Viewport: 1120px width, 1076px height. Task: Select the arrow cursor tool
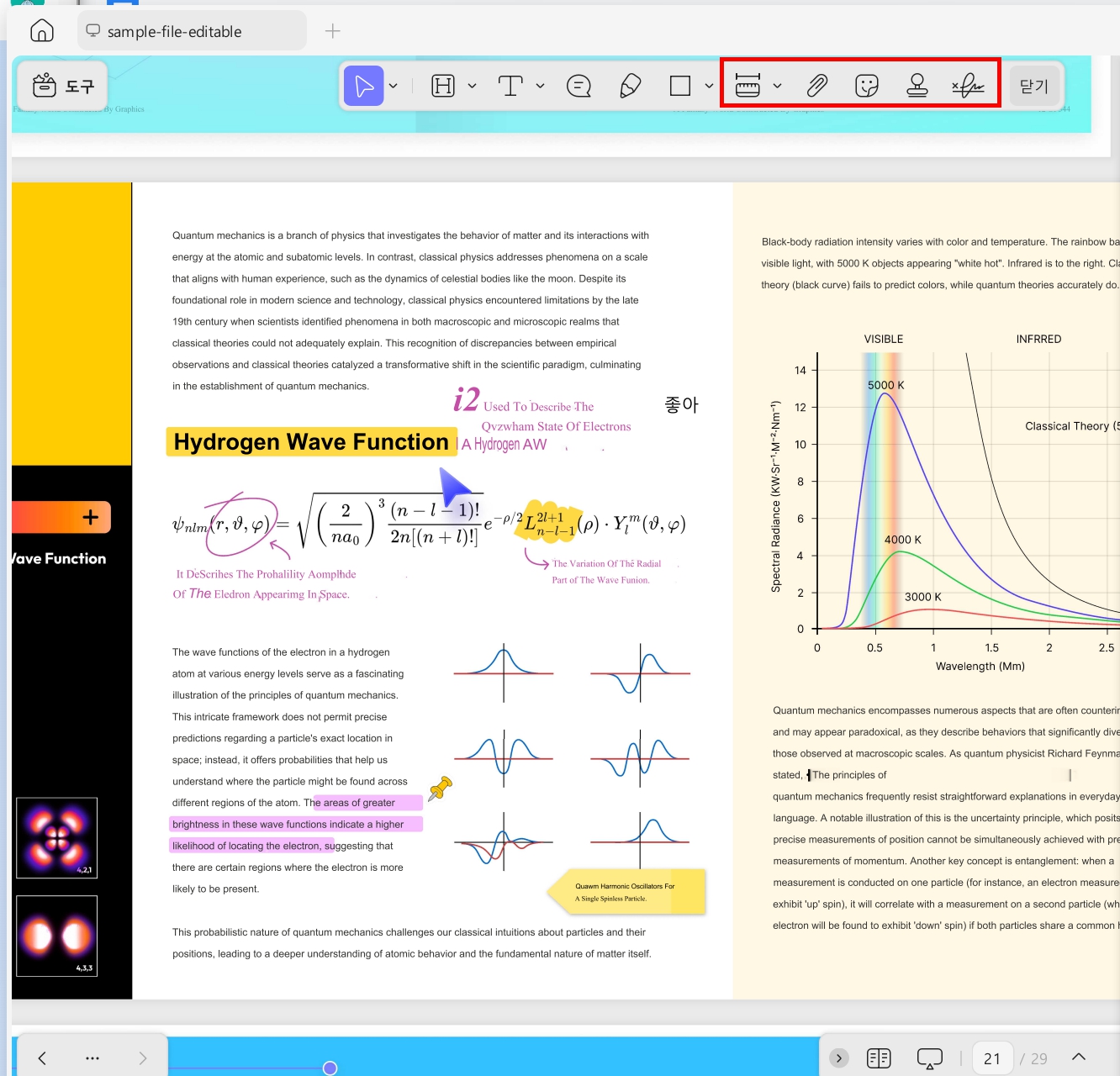coord(364,86)
